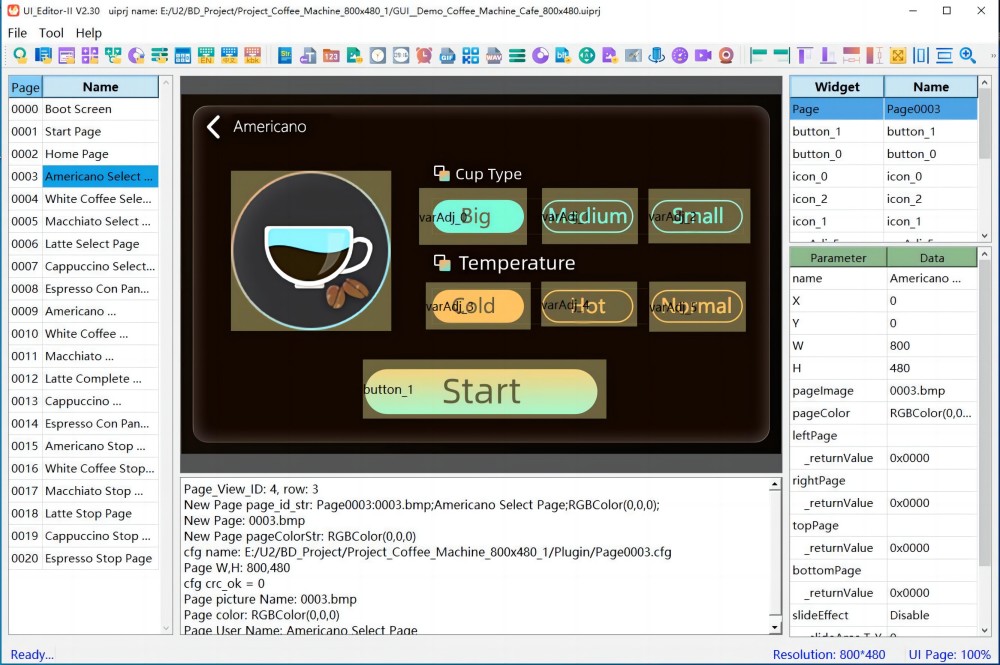Select the coffee cup image on canvas
Viewport: 1000px width, 665px height.
point(311,251)
